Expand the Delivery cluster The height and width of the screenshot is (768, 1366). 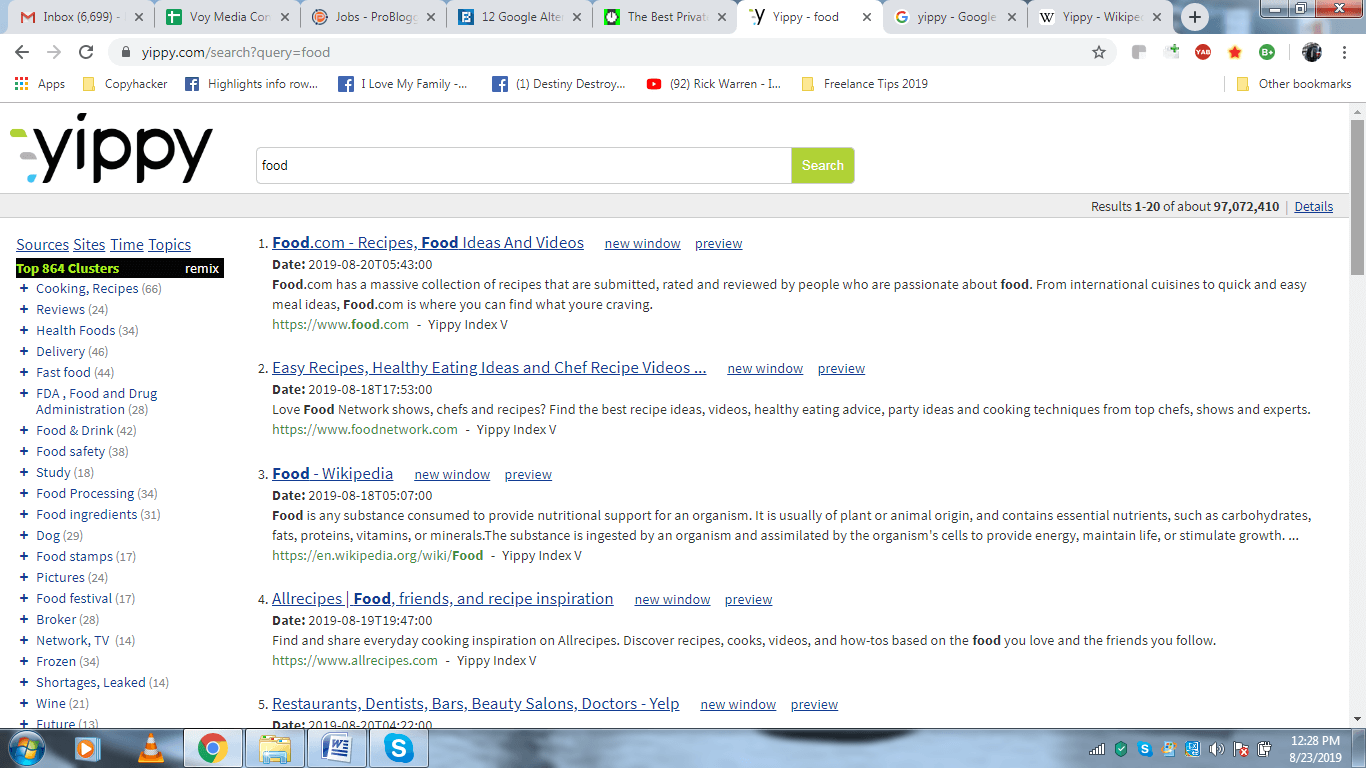click(23, 351)
